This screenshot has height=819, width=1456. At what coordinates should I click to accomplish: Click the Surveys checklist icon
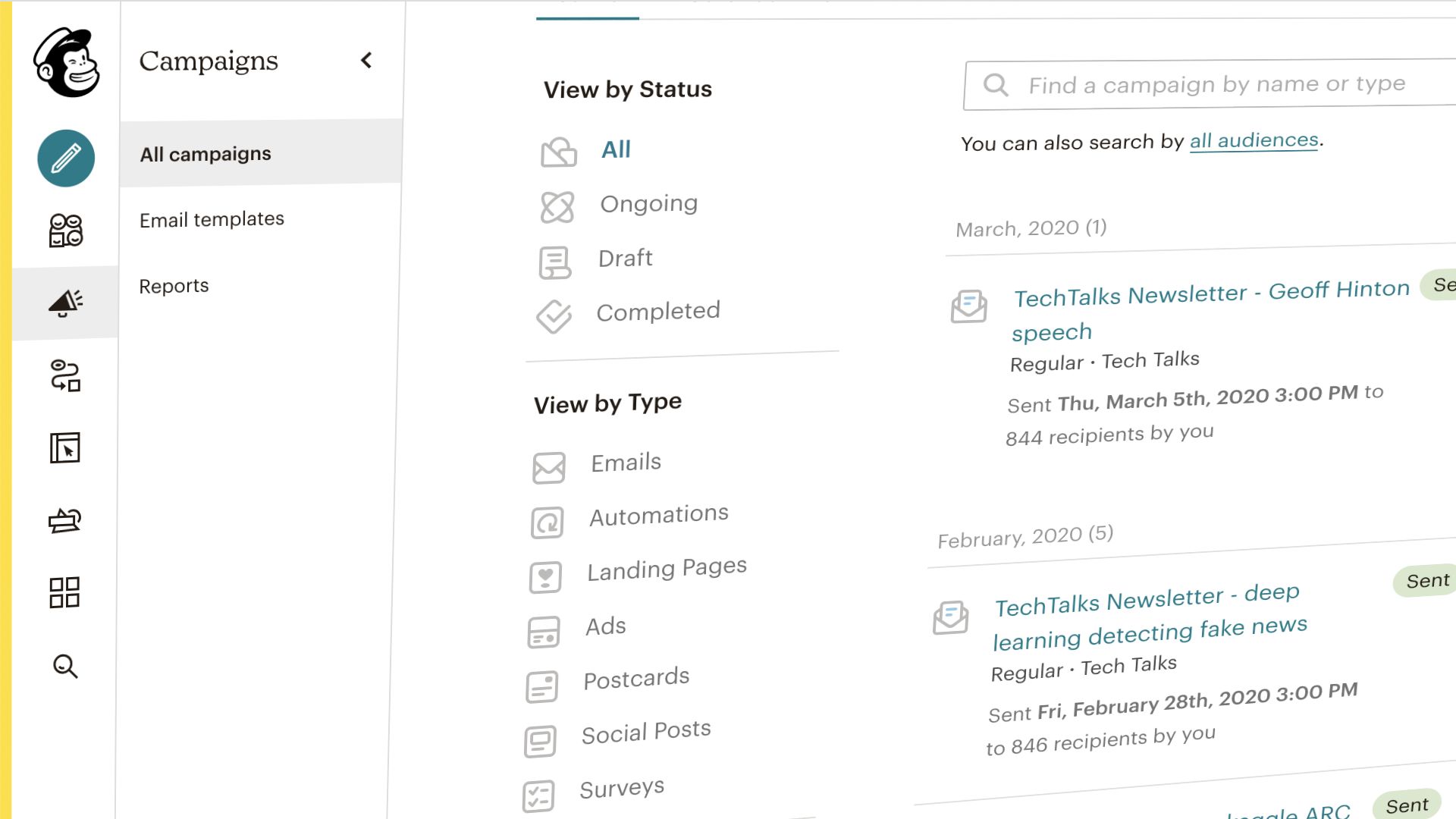coord(538,796)
